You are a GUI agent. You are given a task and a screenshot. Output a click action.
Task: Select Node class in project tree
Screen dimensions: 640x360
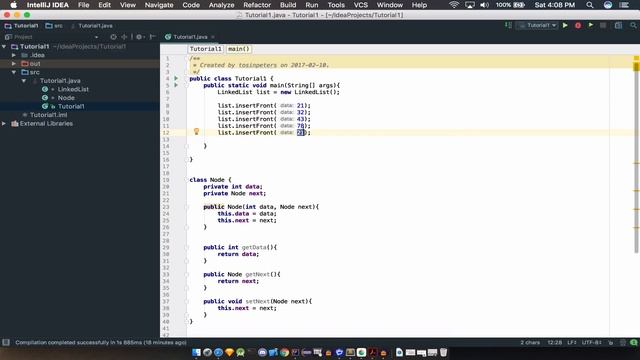66,98
